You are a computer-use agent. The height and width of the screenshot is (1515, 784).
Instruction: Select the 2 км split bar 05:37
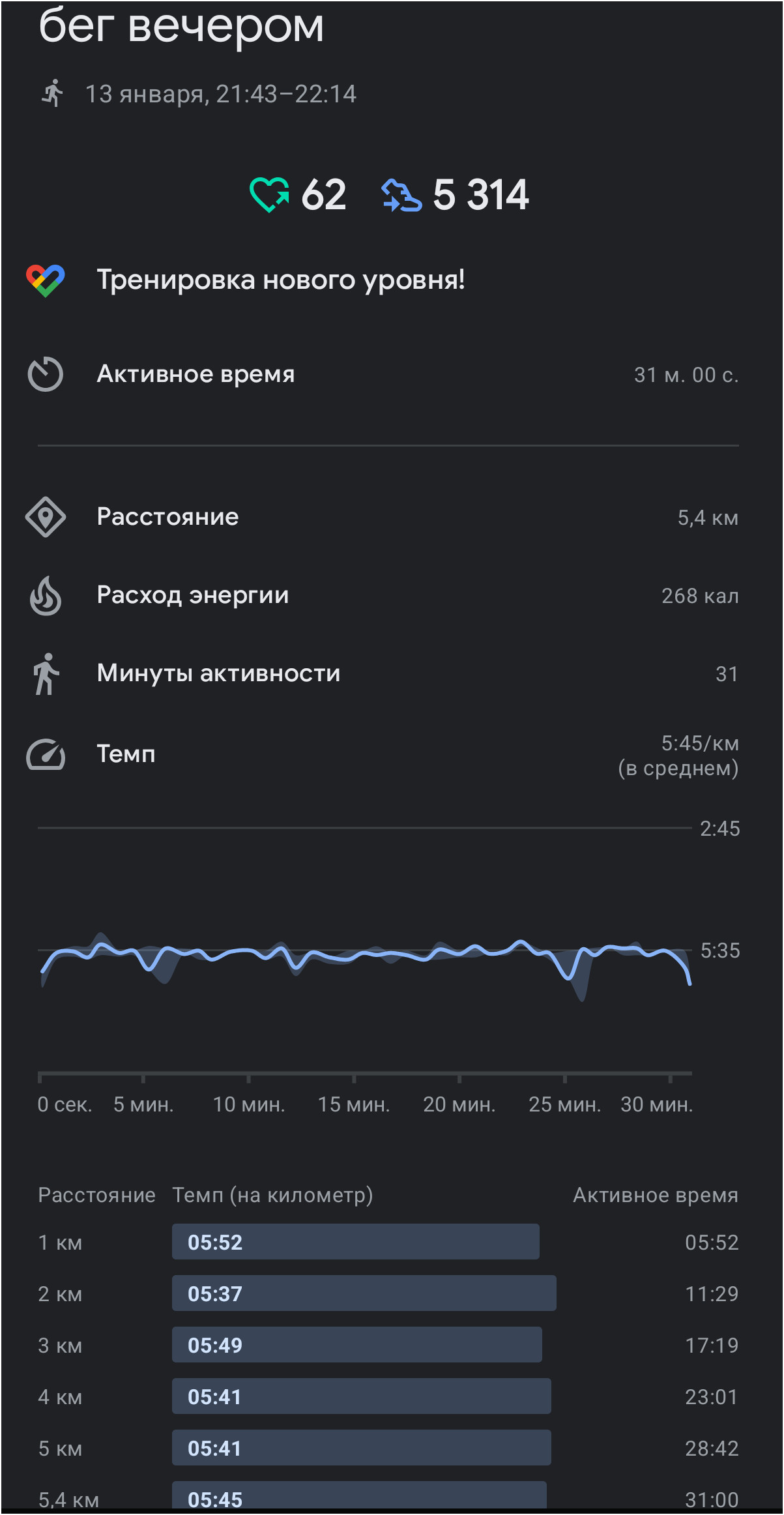(x=364, y=1293)
